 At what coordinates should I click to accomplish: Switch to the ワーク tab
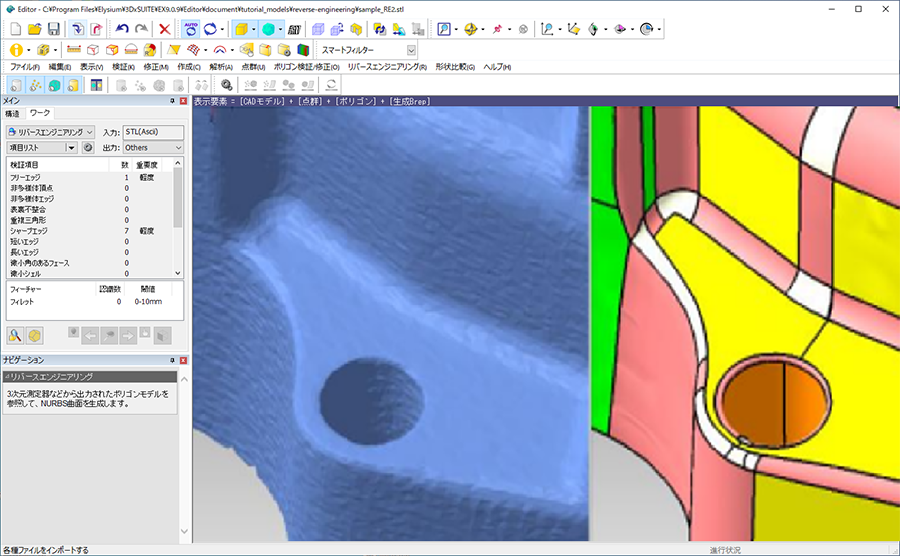pos(40,114)
